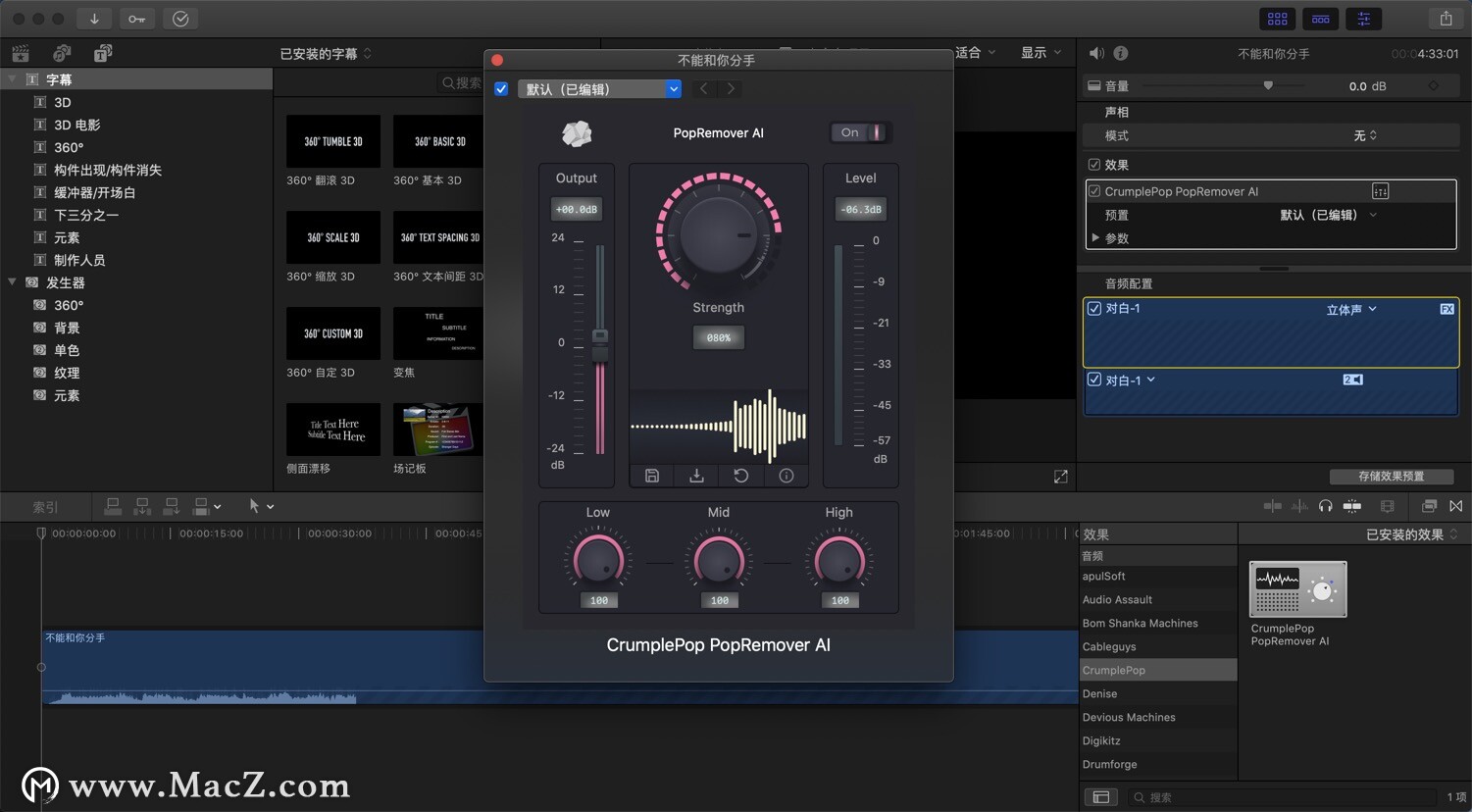The image size is (1472, 812).
Task: Open the effects browser icon
Action: [1429, 506]
